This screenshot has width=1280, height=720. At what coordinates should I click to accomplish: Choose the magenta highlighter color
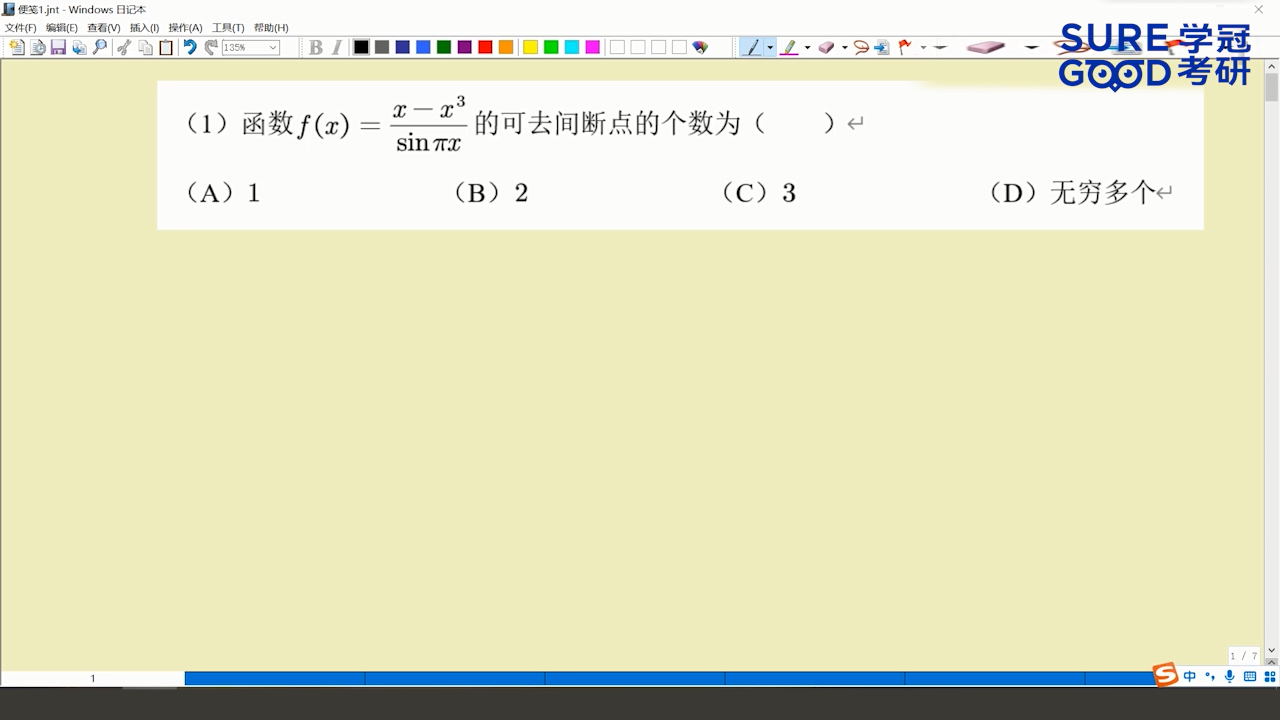click(593, 47)
